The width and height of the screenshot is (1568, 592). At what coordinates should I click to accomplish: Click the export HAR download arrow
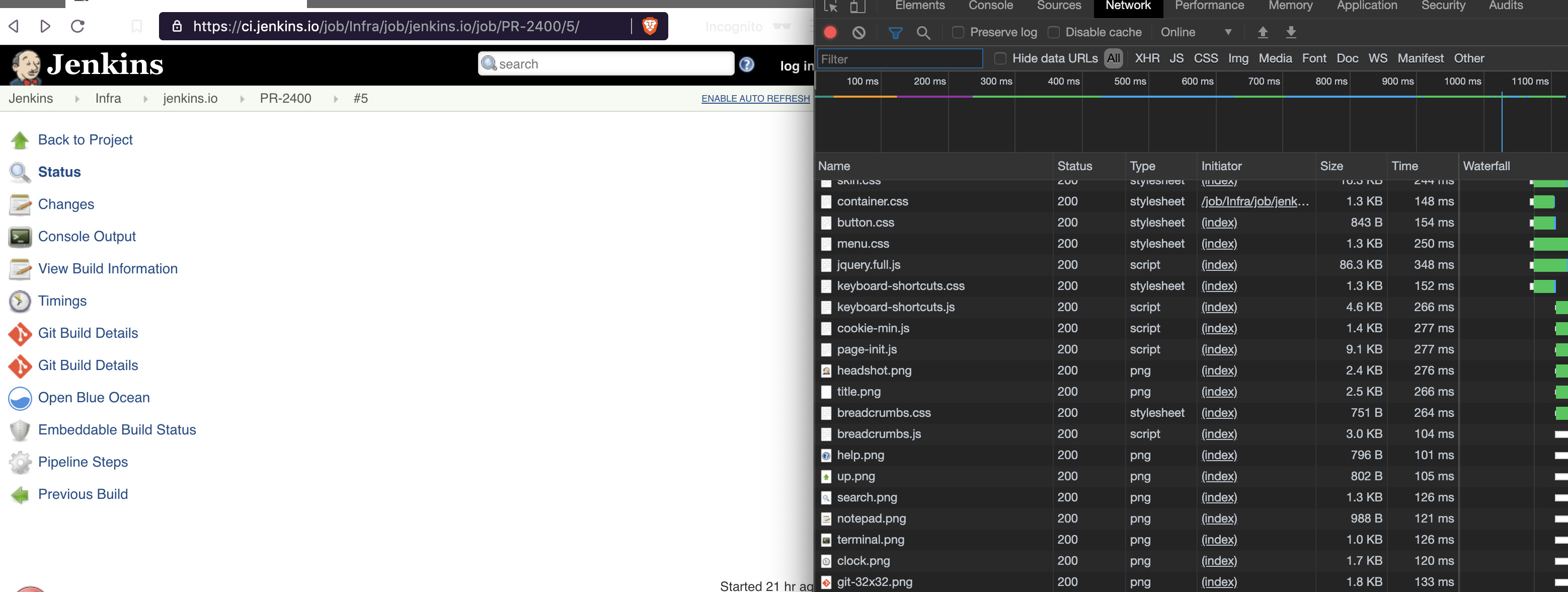click(x=1290, y=32)
